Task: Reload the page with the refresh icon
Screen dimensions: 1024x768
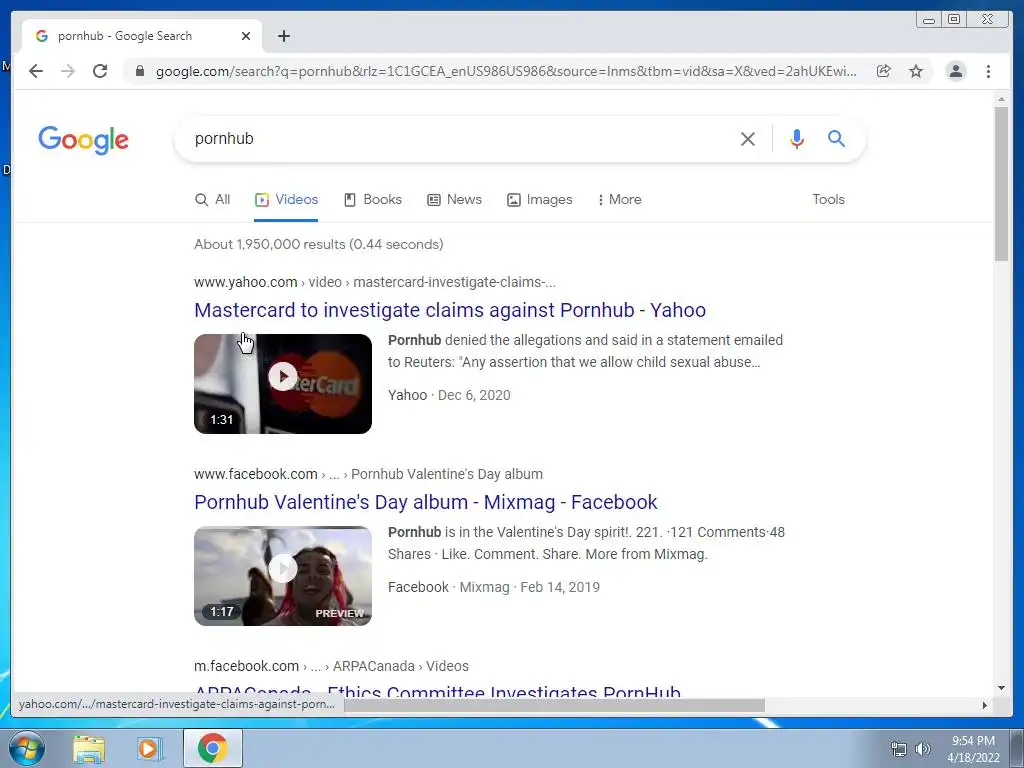Action: click(100, 71)
